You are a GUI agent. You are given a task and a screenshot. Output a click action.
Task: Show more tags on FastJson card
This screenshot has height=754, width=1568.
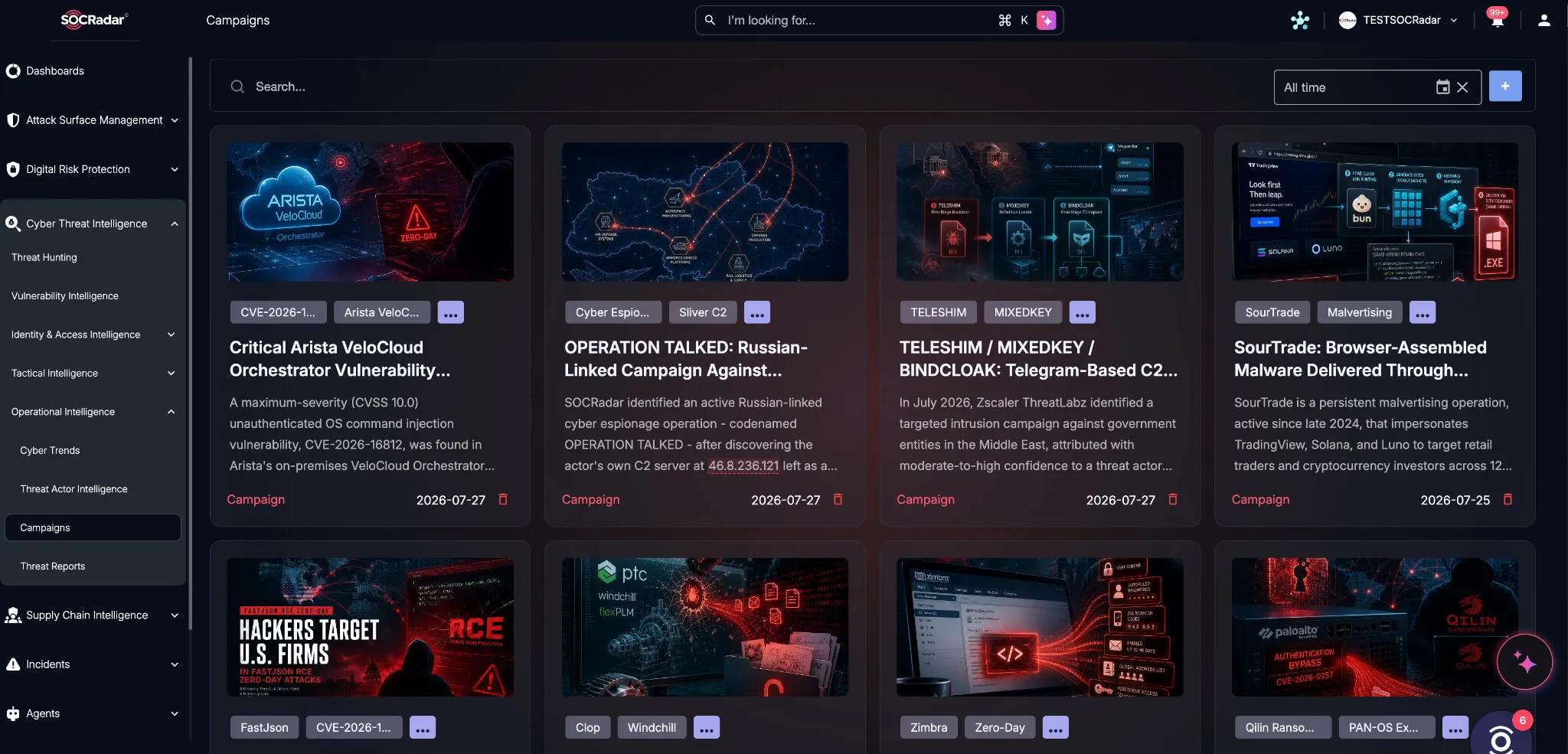click(423, 727)
